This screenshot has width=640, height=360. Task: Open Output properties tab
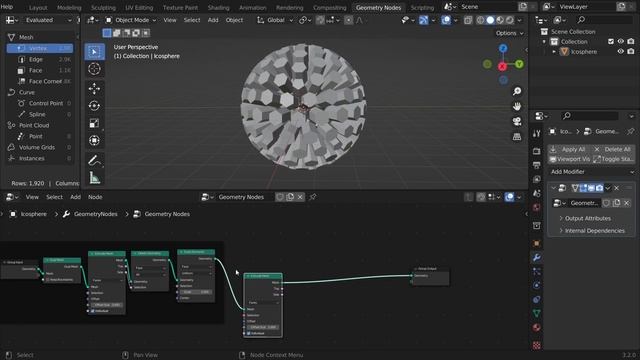coord(537,165)
